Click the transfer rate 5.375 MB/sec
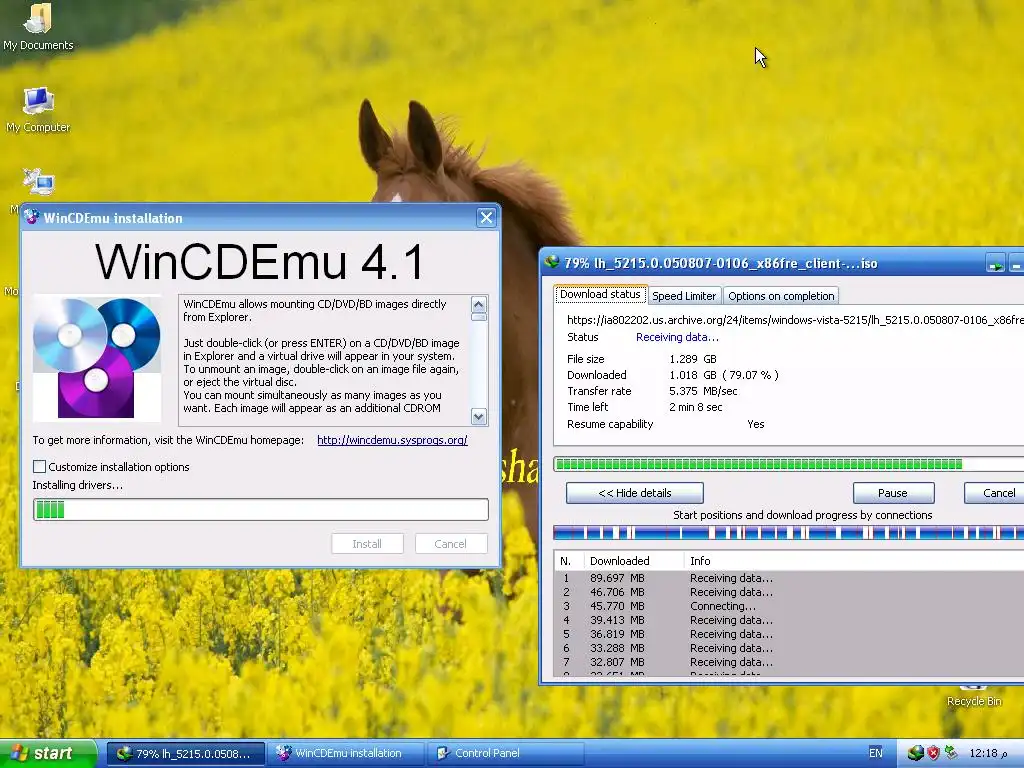Screen dimensions: 1024x768 coord(703,391)
